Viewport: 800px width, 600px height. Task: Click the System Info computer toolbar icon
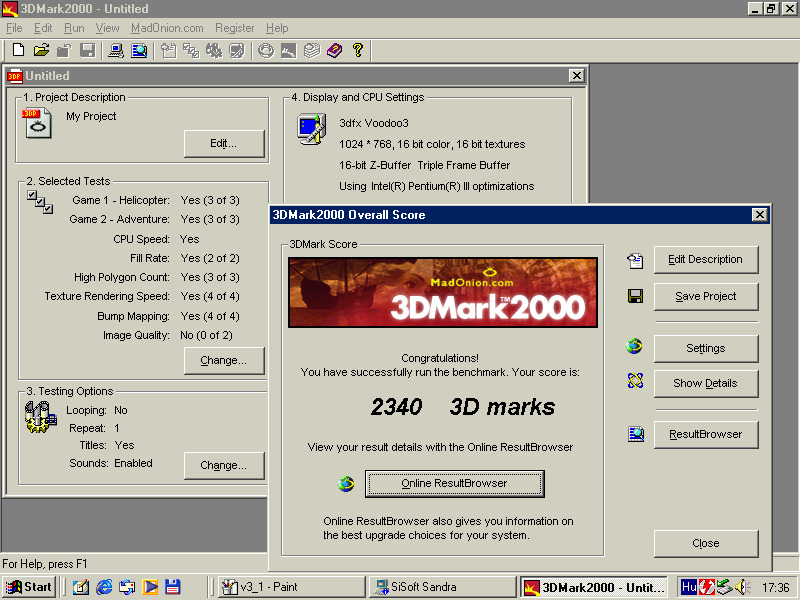(x=116, y=50)
